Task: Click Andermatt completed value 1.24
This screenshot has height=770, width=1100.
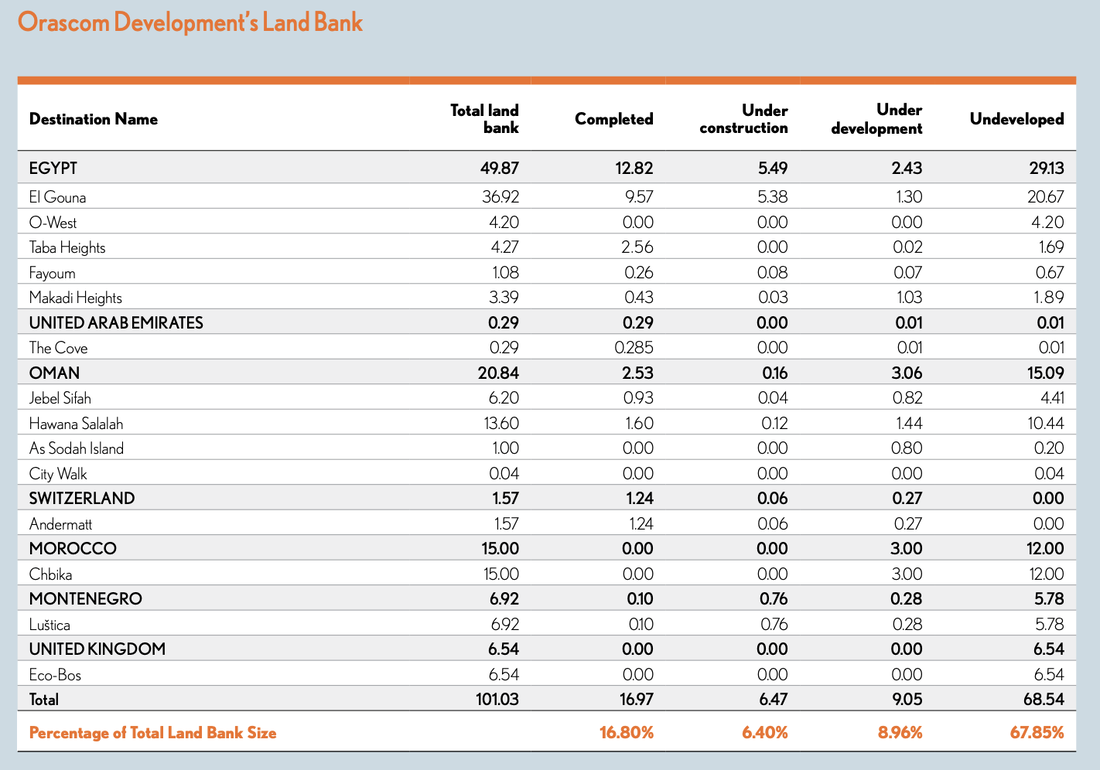Action: [x=640, y=524]
